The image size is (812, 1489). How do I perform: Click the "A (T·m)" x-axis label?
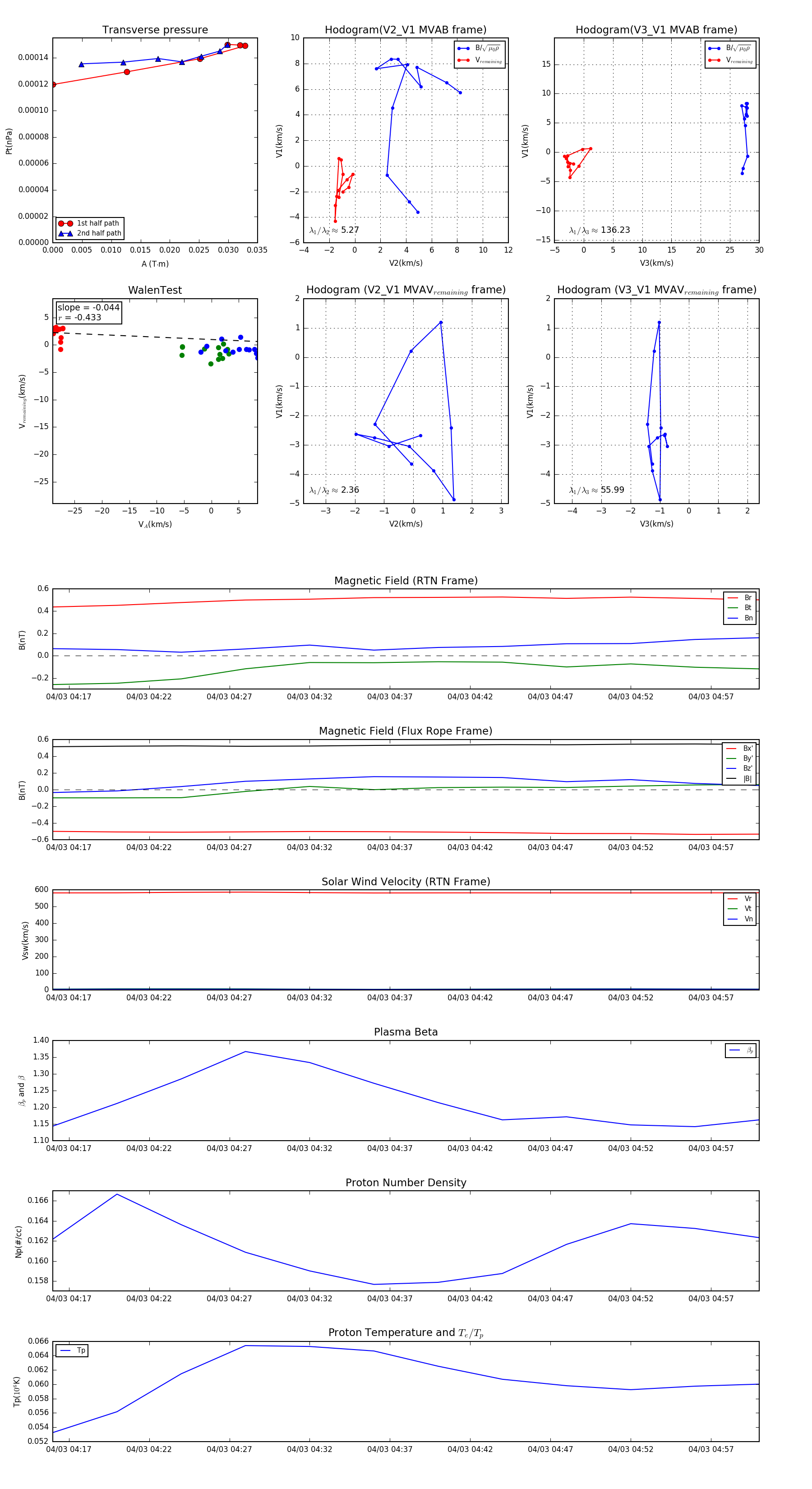coord(155,264)
